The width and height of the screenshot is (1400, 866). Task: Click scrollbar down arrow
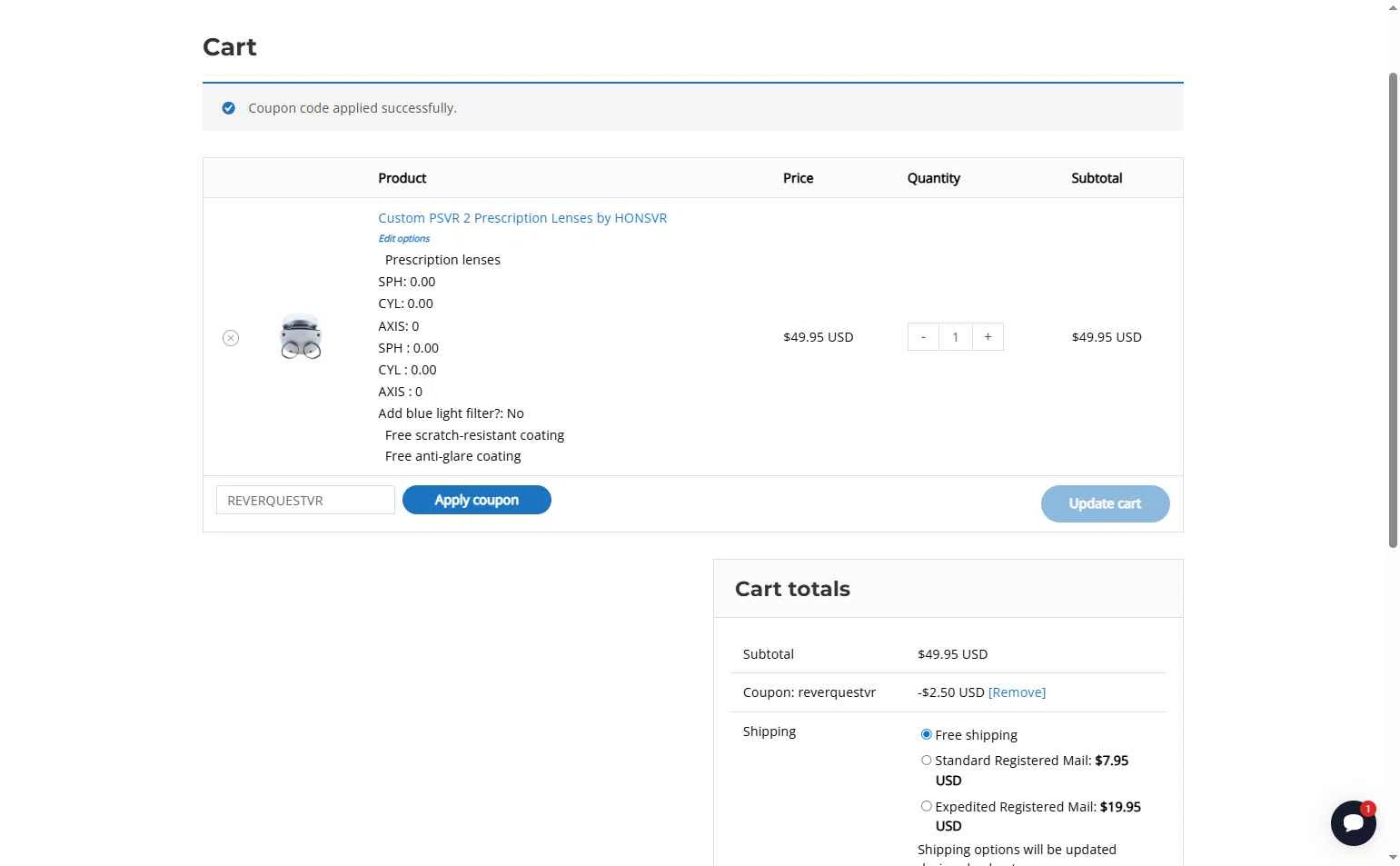(x=1393, y=857)
